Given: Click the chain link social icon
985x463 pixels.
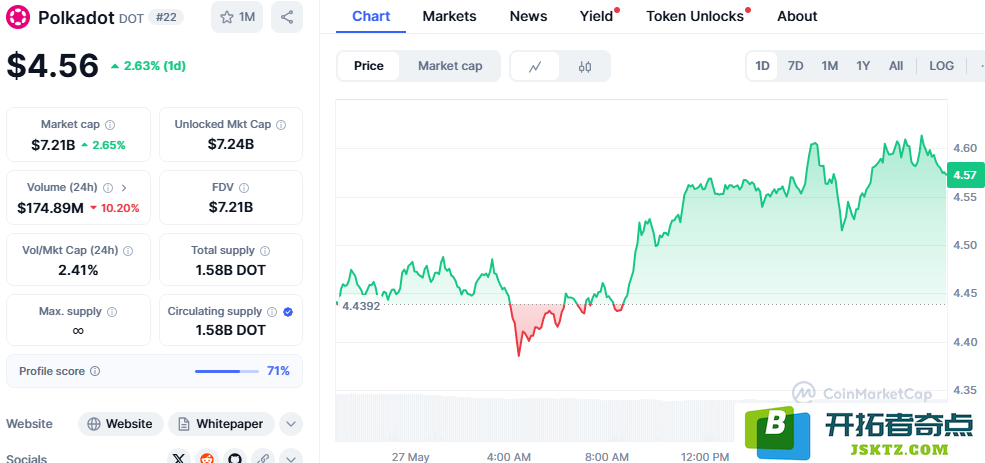Looking at the screenshot, I should point(263,459).
